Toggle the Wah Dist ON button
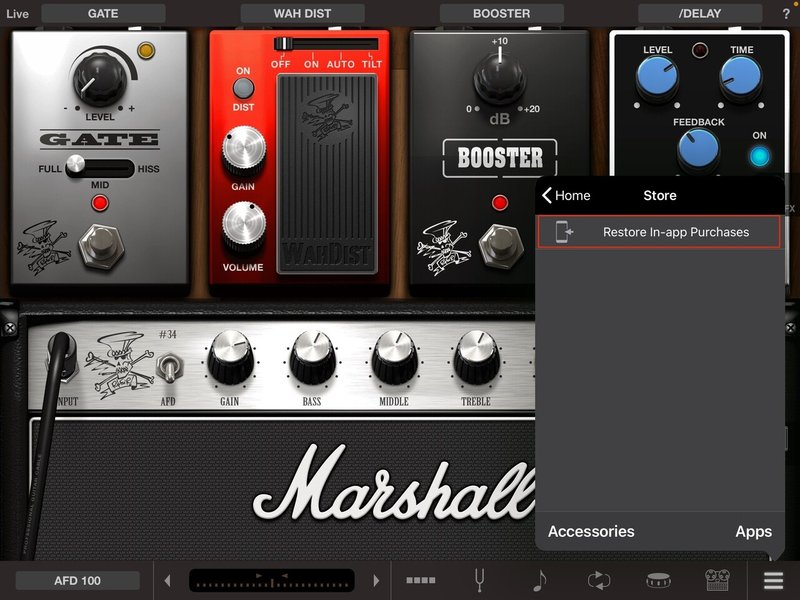Image resolution: width=800 pixels, height=600 pixels. click(x=243, y=88)
